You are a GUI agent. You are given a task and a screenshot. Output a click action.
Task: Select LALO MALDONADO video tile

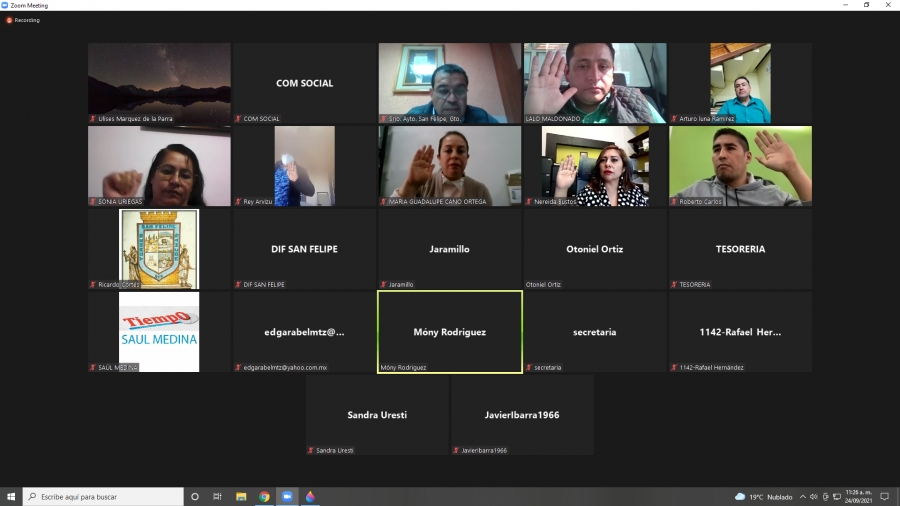coord(595,83)
